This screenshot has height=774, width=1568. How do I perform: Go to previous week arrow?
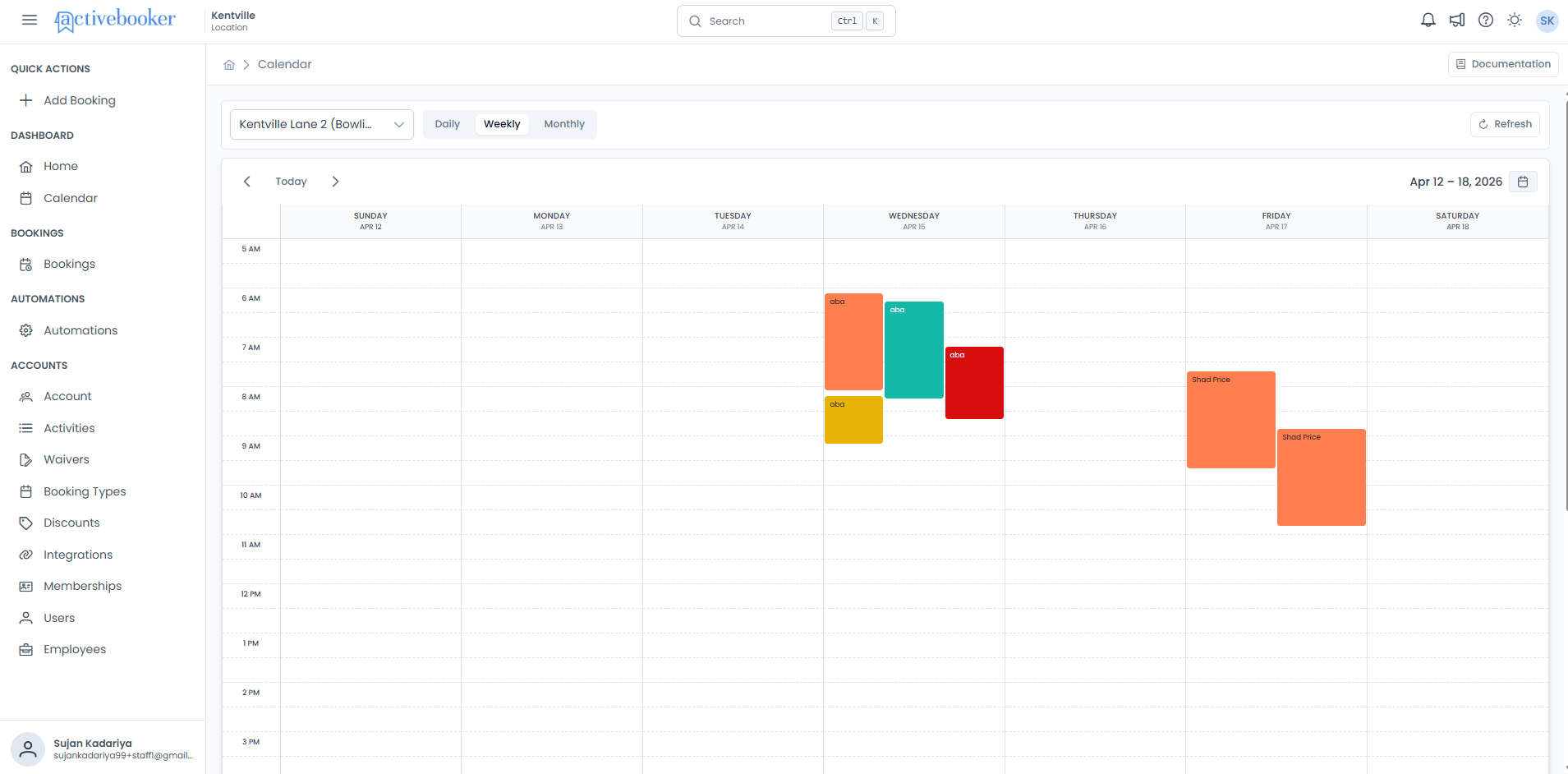point(246,182)
